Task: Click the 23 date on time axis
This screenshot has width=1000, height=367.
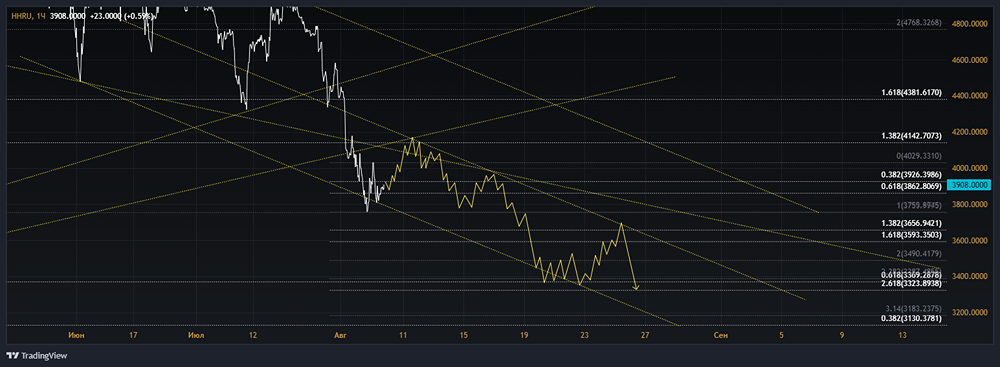Action: (584, 335)
